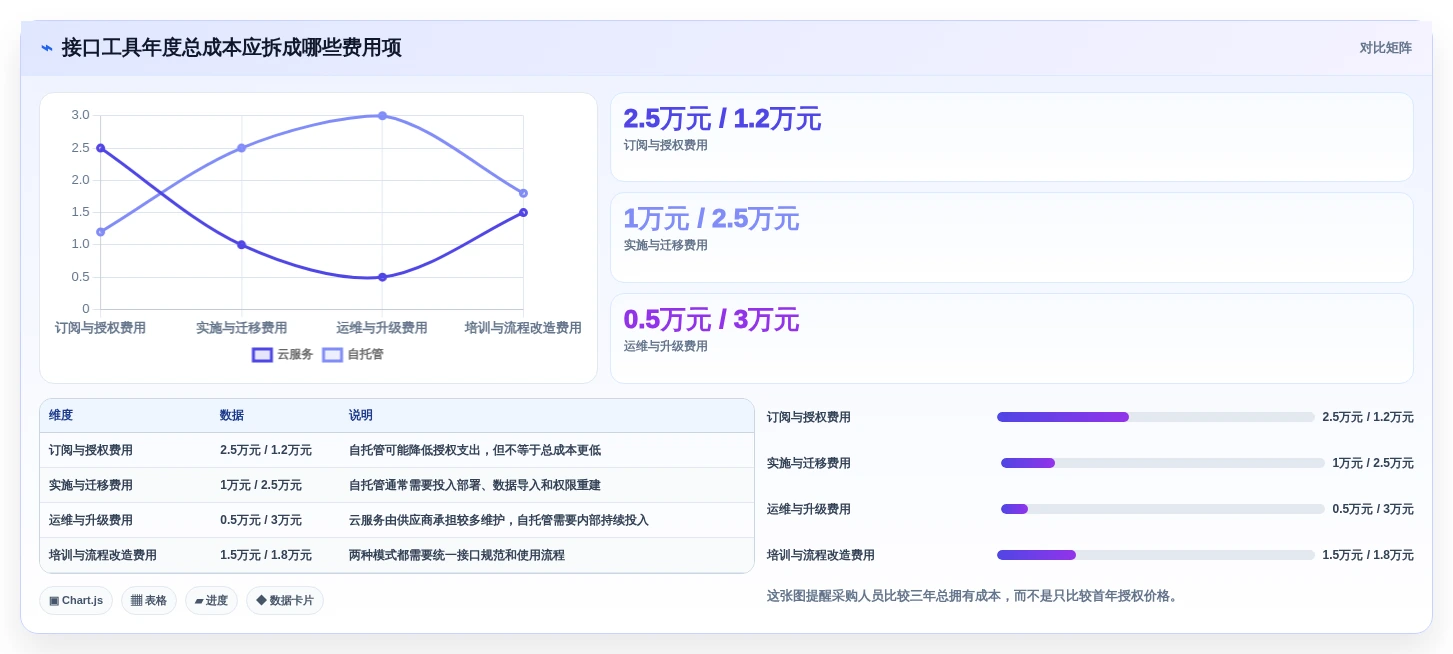Screen dimensions: 1453x654
Task: Click 云服务 lowest point at 运维与升级费用
Action: [382, 277]
